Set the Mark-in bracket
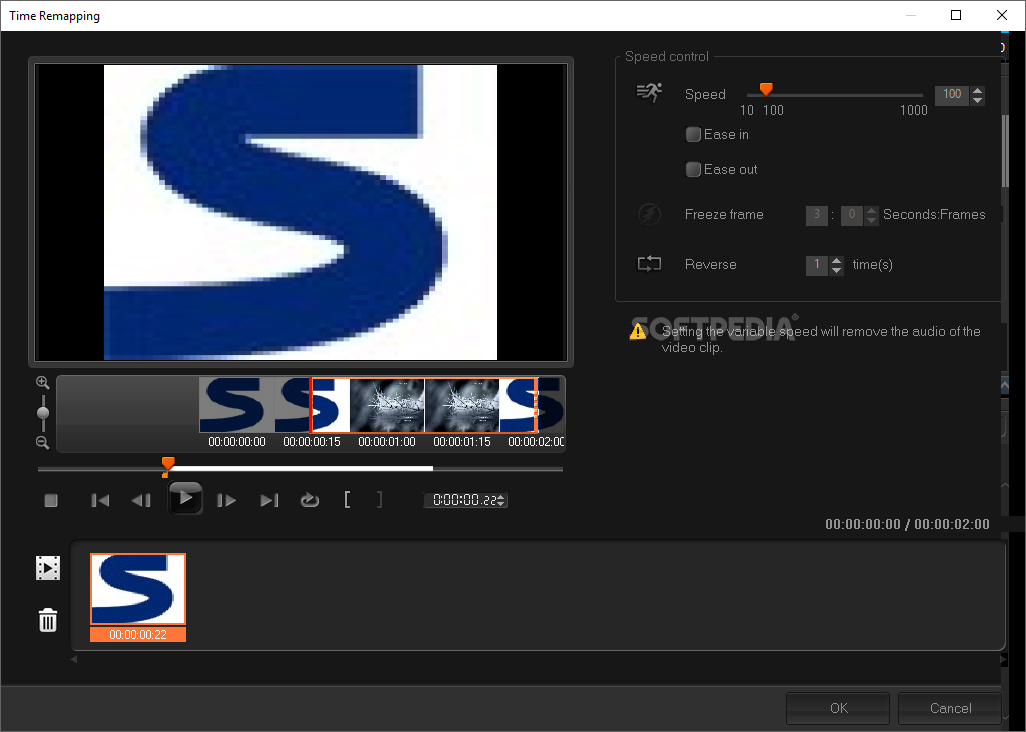 tap(347, 500)
